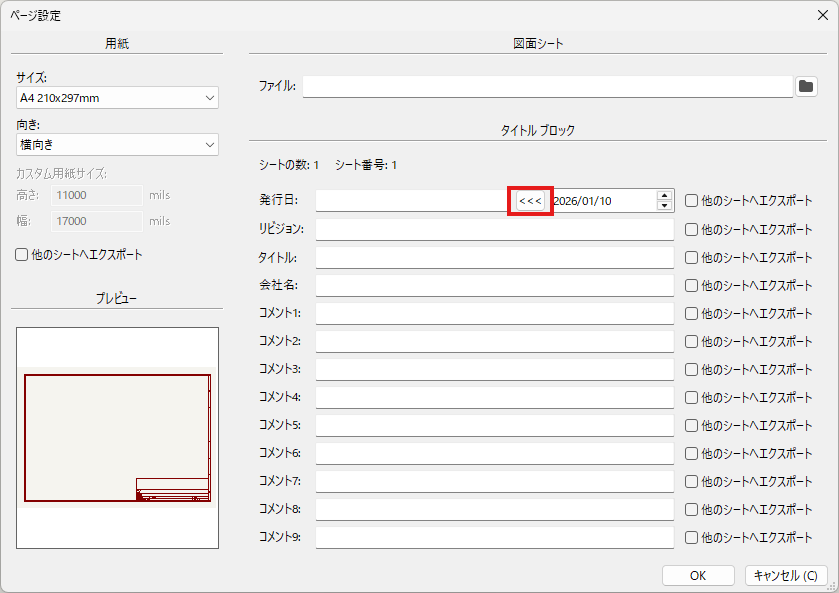Click the <<< button to apply the date
Viewport: 839px width, 593px height.
(x=530, y=201)
